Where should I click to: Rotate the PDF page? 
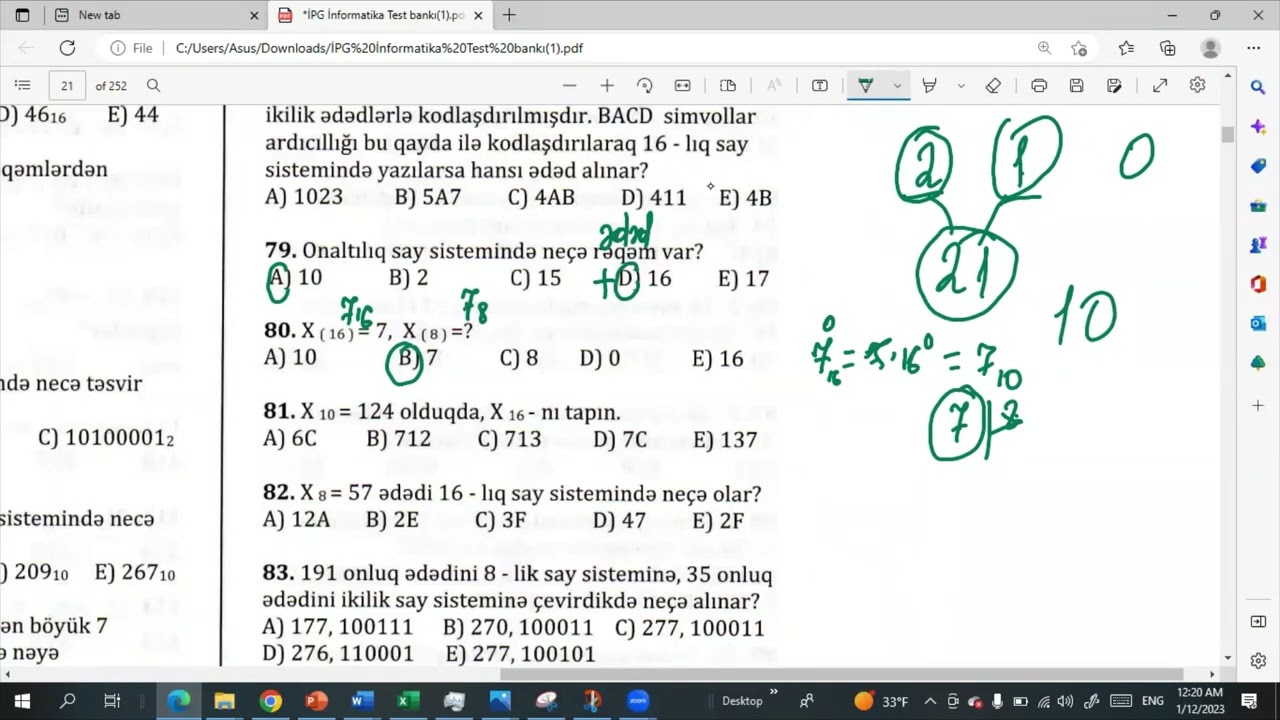coord(644,86)
